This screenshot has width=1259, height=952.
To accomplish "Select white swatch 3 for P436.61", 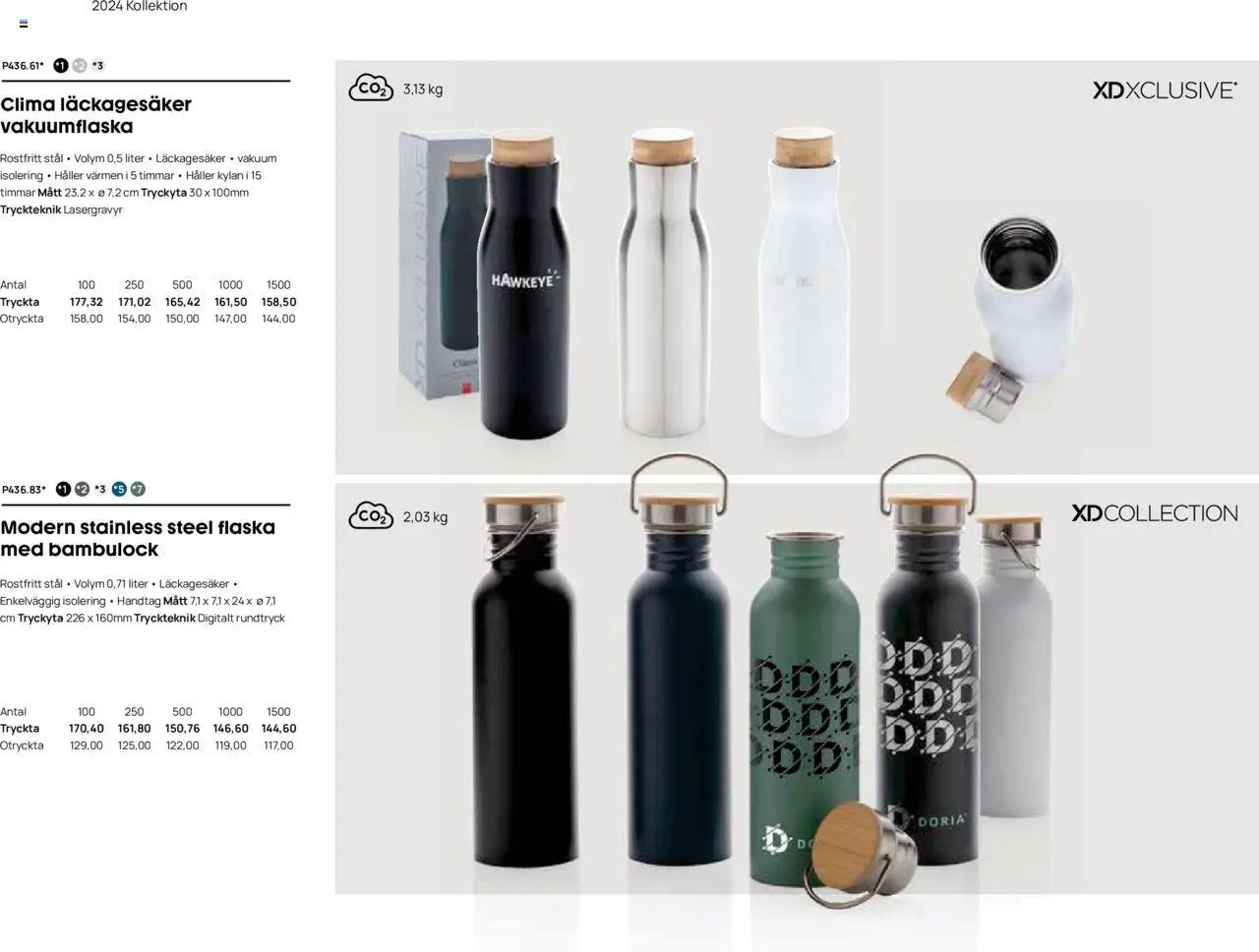I will click(x=98, y=66).
